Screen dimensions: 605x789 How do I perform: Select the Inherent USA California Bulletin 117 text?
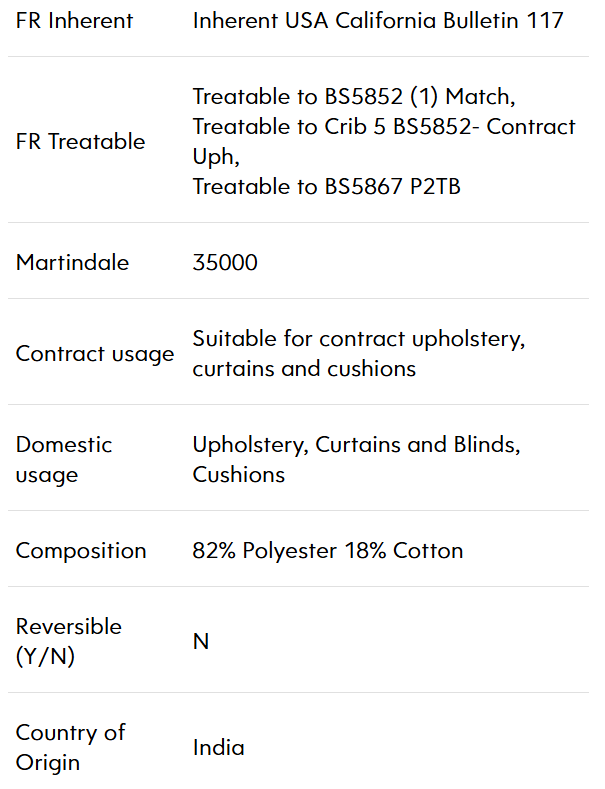click(378, 21)
